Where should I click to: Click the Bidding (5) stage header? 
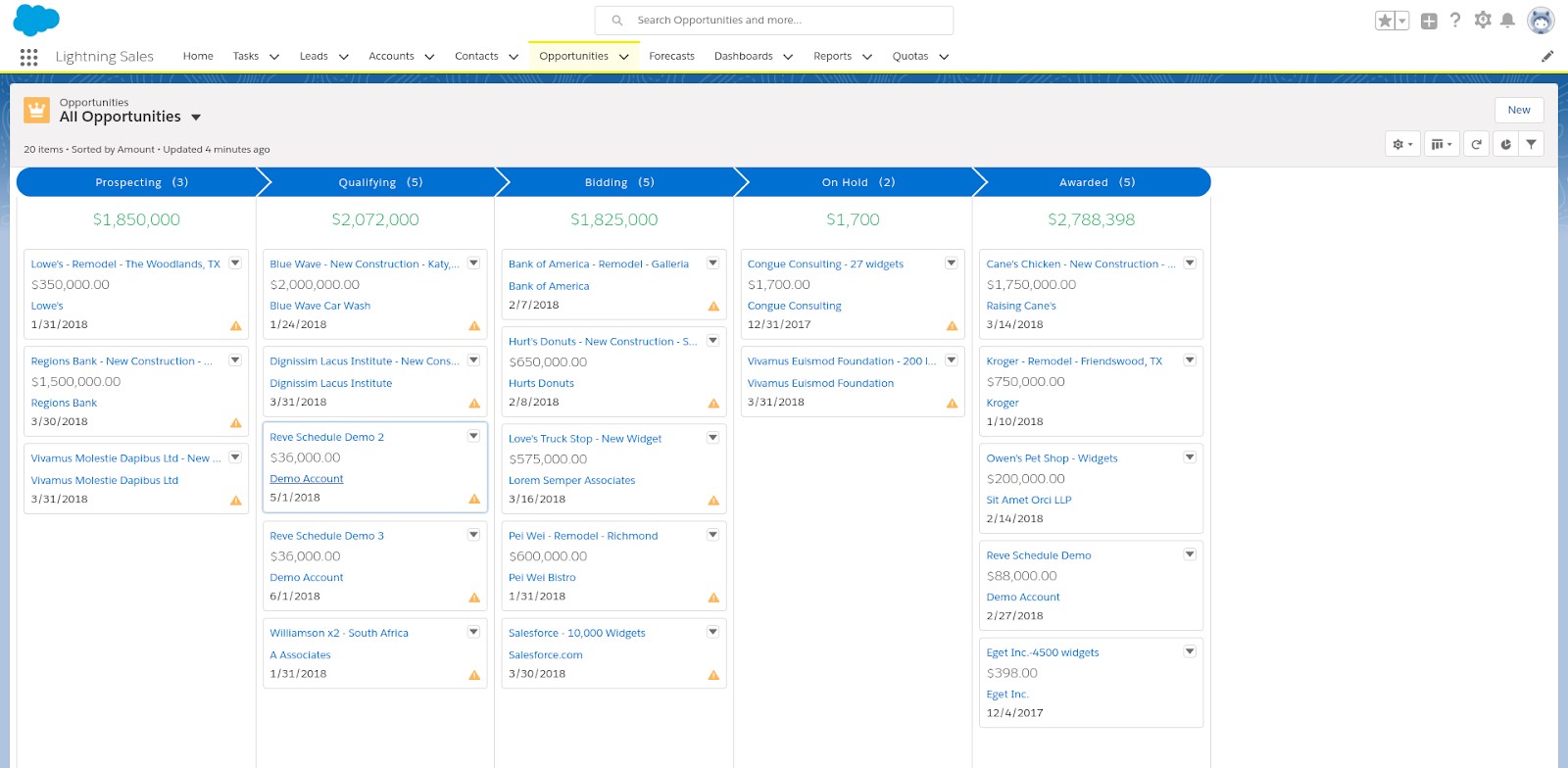click(619, 182)
